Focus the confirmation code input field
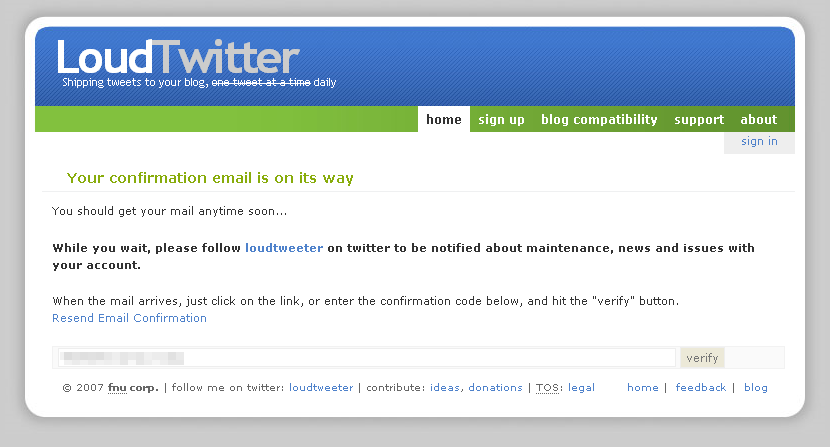The width and height of the screenshot is (830, 447). point(366,357)
